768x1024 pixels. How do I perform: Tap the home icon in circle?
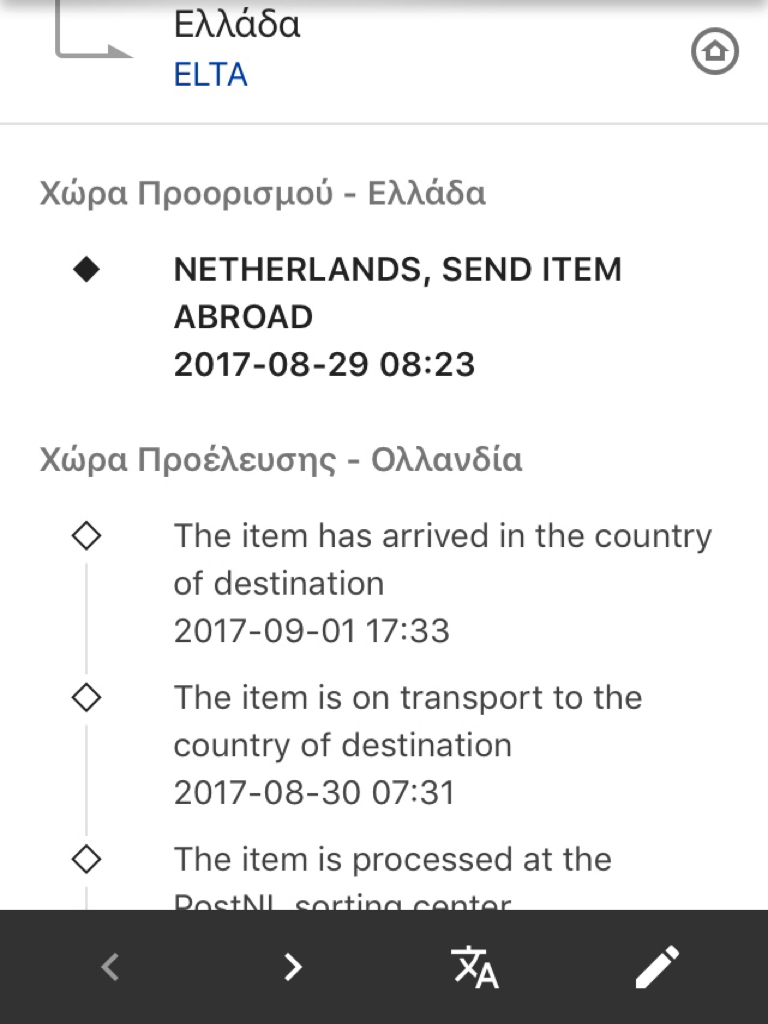pyautogui.click(x=714, y=51)
